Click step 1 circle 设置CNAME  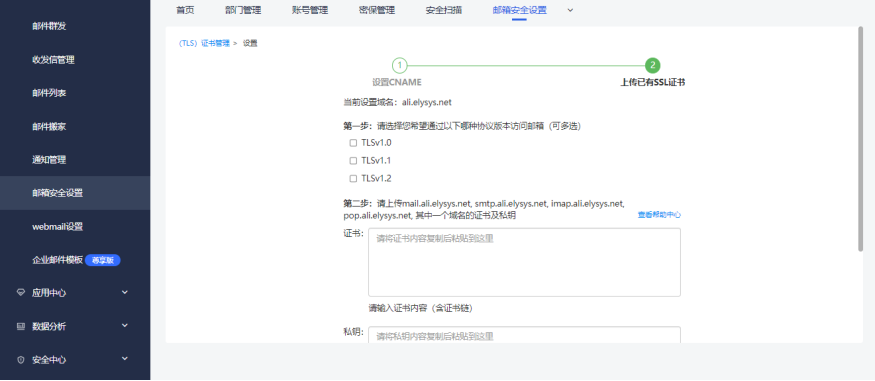point(400,65)
